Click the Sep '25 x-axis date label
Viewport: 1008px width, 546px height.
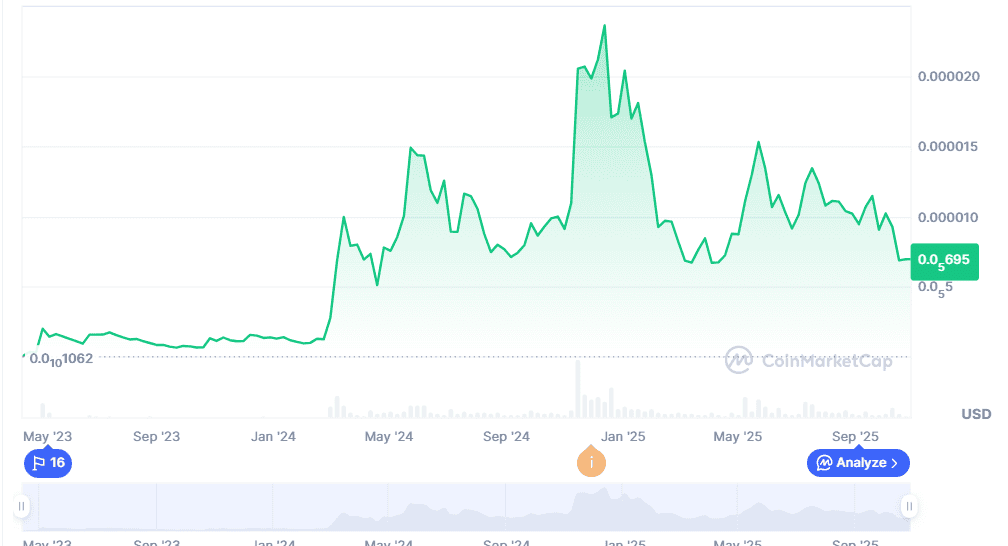(x=855, y=437)
